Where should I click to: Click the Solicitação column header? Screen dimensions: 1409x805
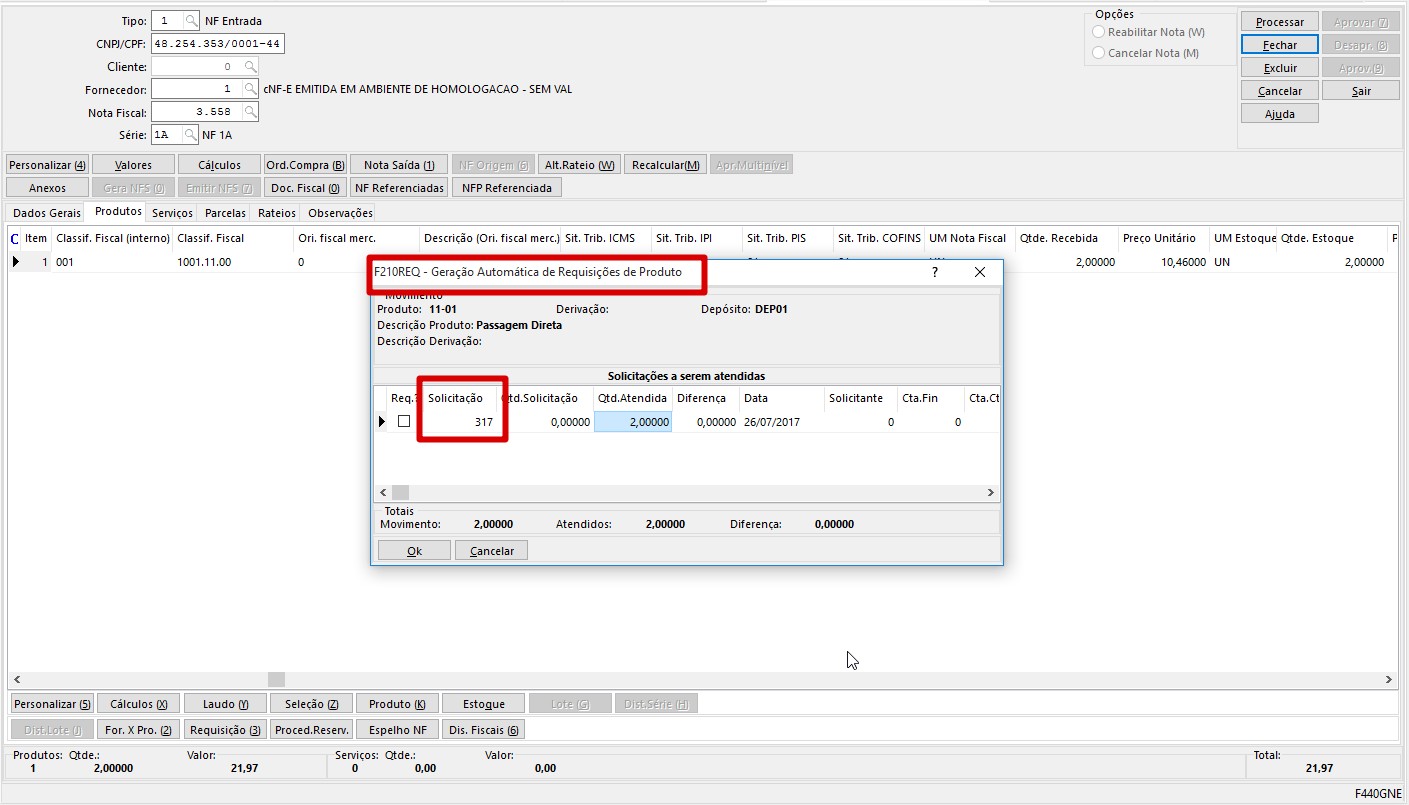[x=456, y=398]
